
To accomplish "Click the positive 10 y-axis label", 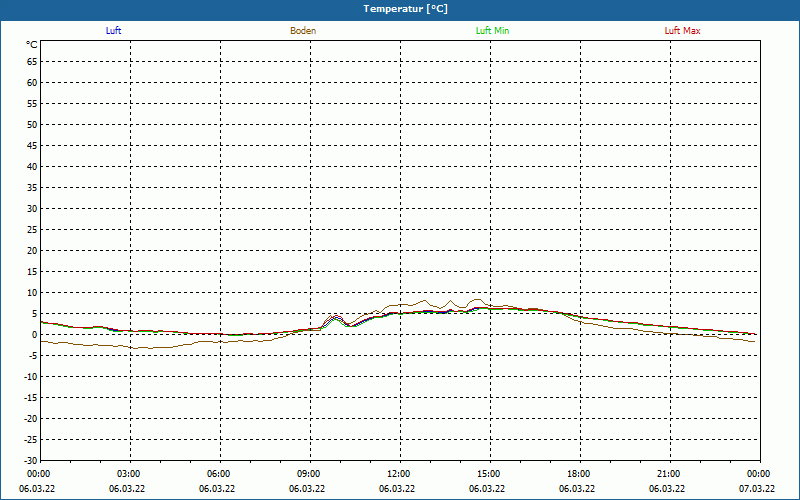I will (x=32, y=293).
